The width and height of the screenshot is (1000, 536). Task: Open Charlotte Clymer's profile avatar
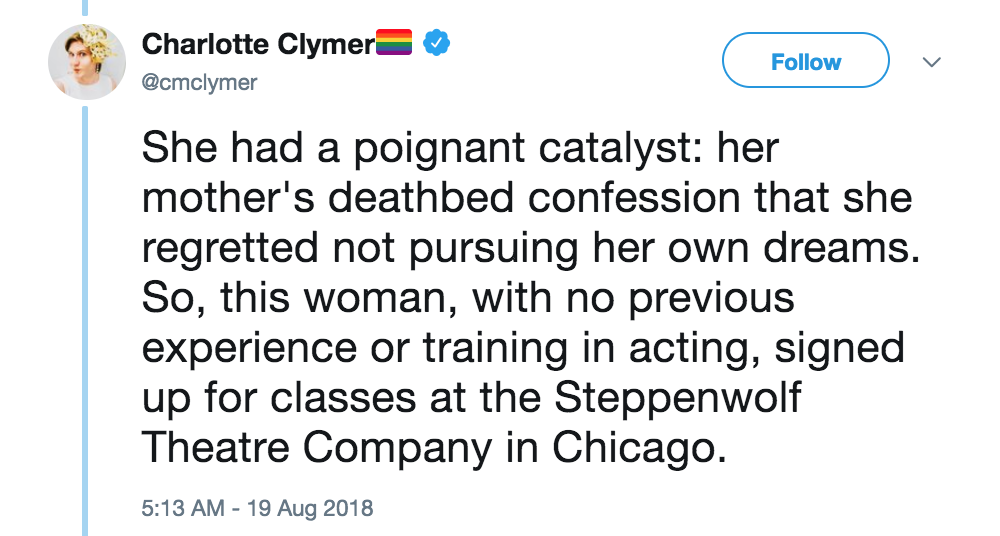(87, 62)
